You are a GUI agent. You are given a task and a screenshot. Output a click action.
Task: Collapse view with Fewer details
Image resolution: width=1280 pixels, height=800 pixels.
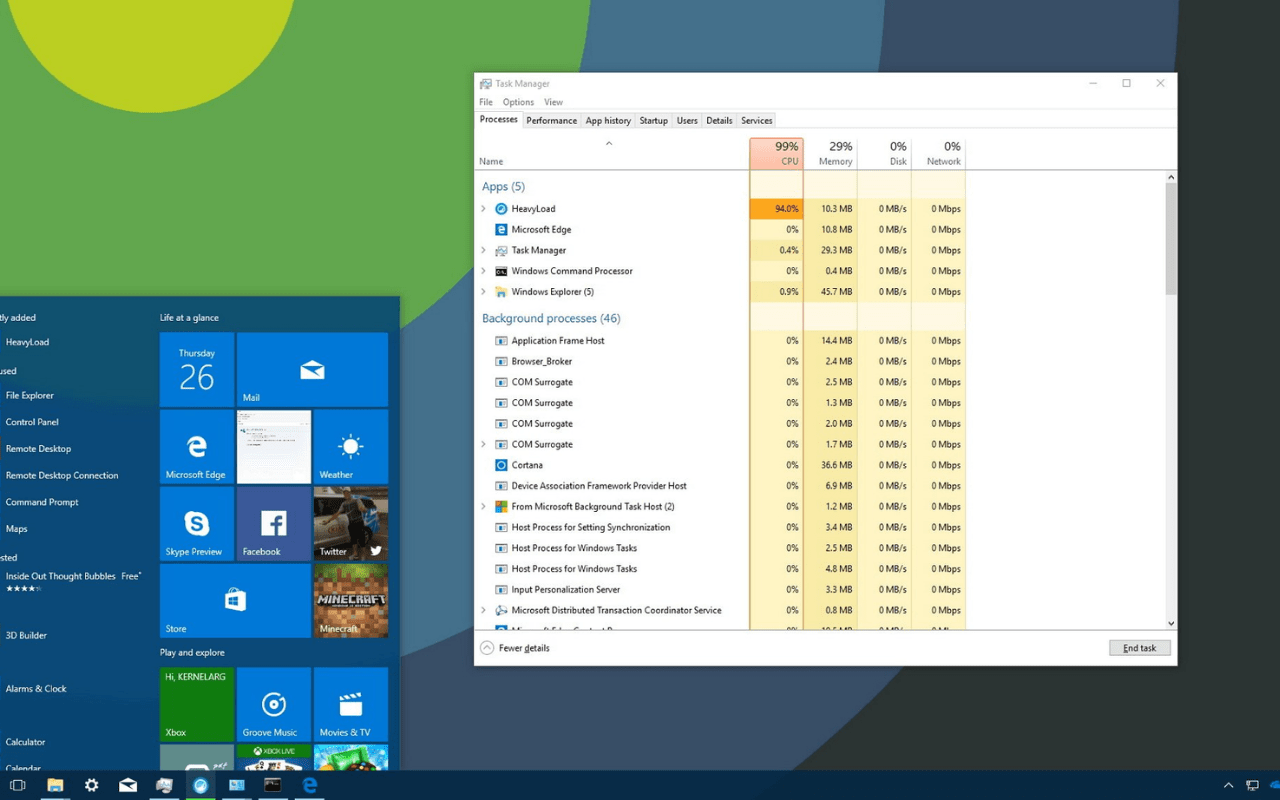[515, 648]
